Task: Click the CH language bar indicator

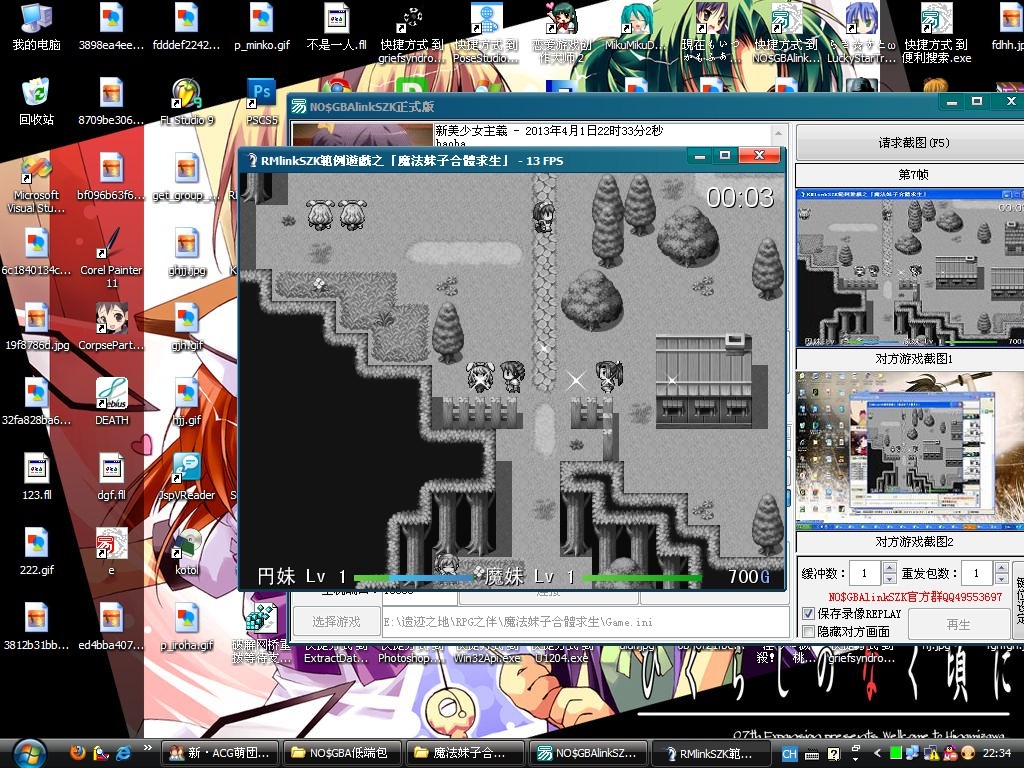Action: 790,754
